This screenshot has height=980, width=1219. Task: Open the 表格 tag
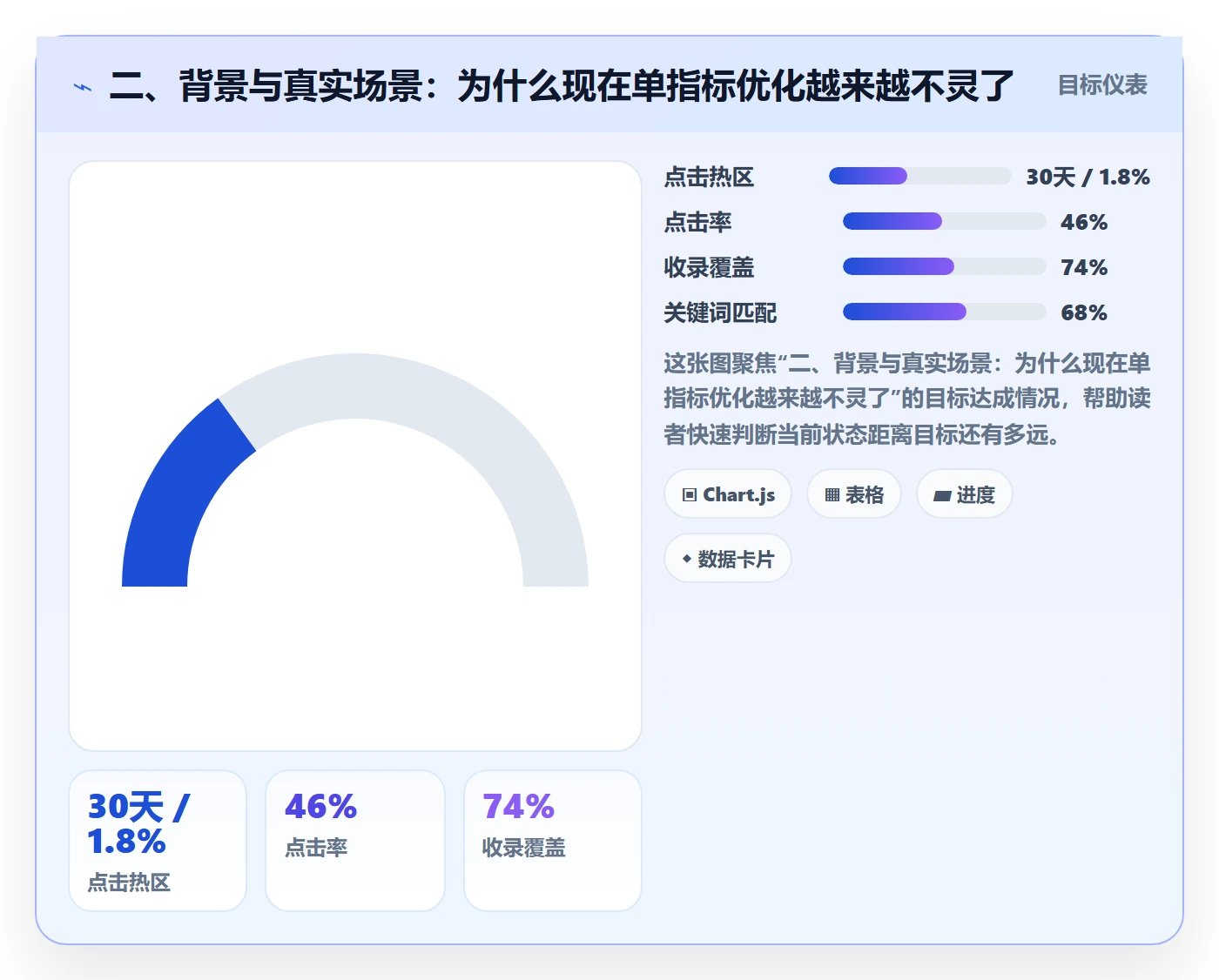point(854,494)
